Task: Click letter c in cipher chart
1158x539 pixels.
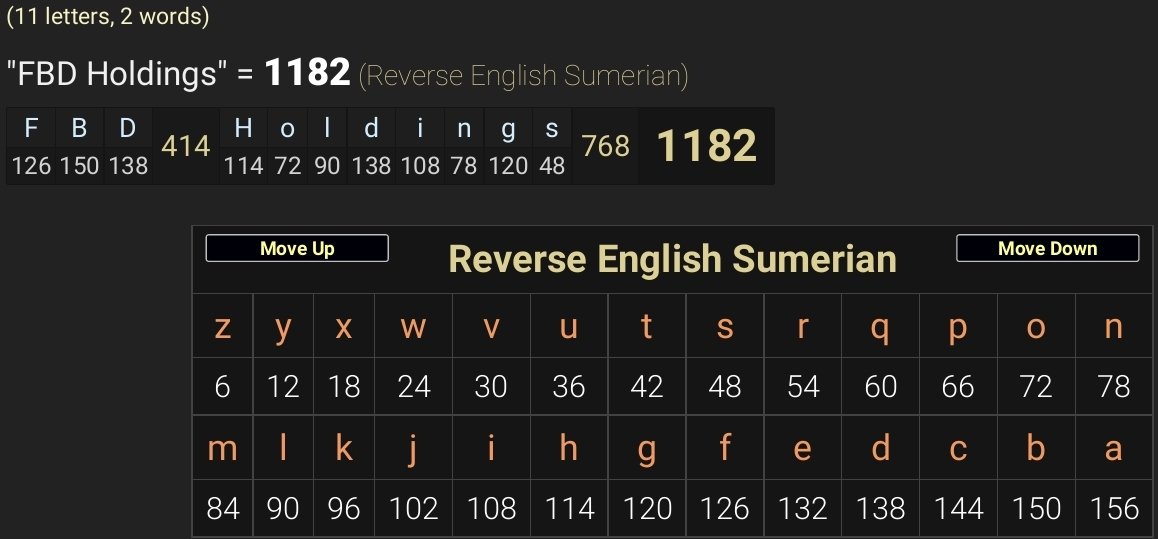Action: point(958,449)
